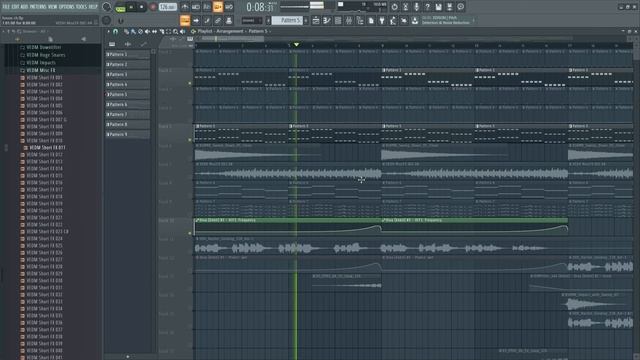Viewport: 640px width, 360px height.
Task: Click the stop button in transport
Action: tap(141, 7)
